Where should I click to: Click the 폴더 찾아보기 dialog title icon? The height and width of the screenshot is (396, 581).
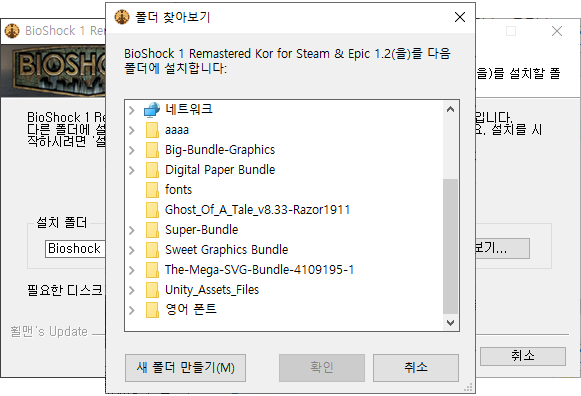tap(122, 17)
